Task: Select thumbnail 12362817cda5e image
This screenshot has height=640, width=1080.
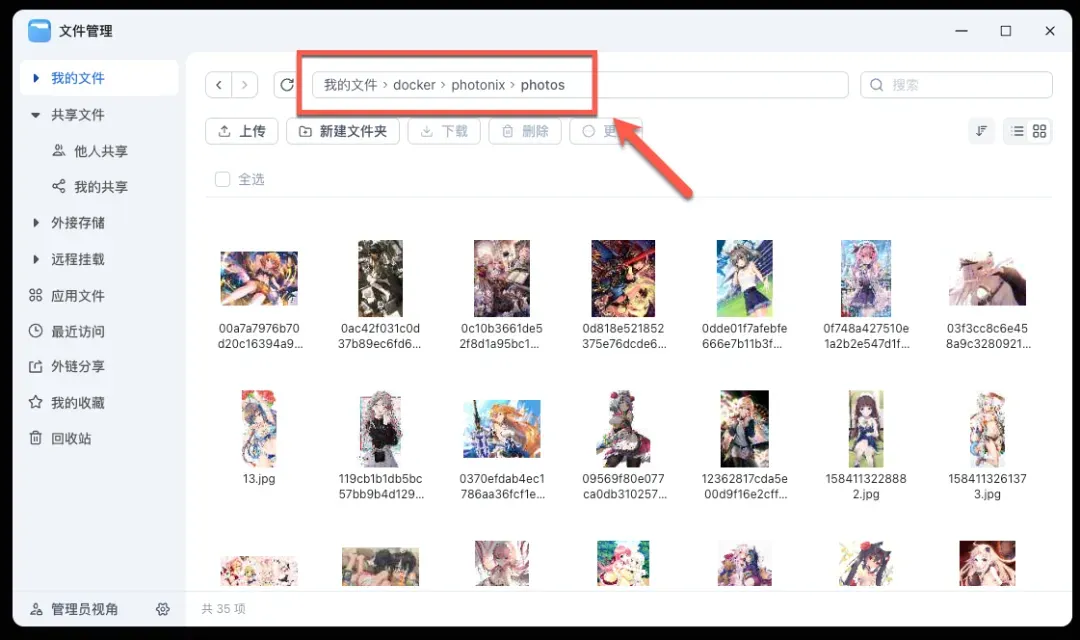Action: 745,429
